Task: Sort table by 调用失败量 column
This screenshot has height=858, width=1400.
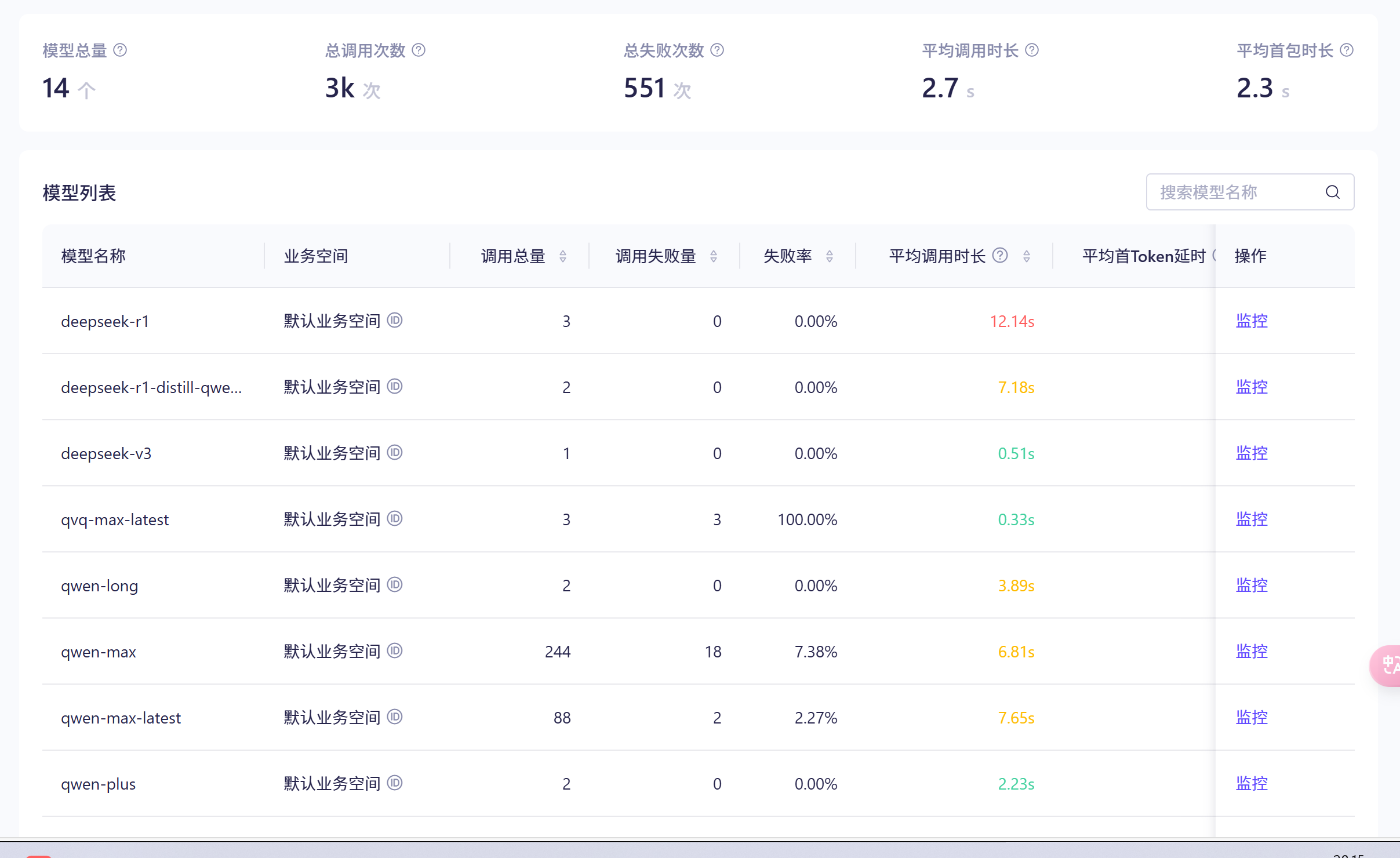Action: tap(714, 256)
